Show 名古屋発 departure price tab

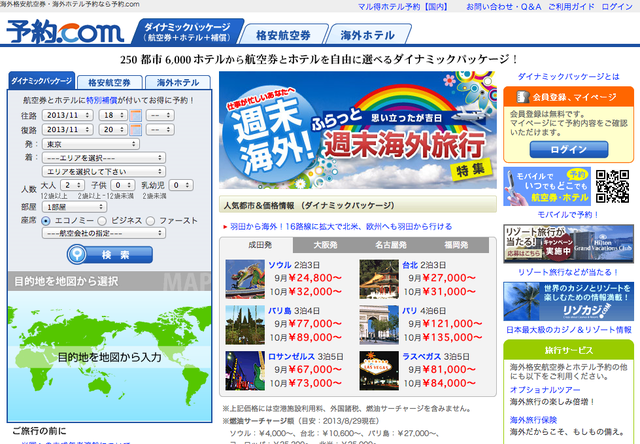click(391, 245)
